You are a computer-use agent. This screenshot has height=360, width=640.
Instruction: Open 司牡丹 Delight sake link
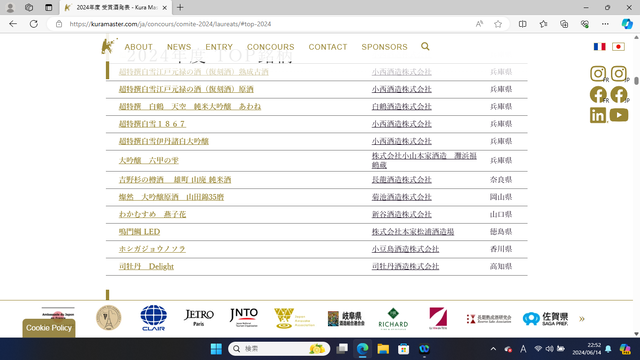point(146,267)
